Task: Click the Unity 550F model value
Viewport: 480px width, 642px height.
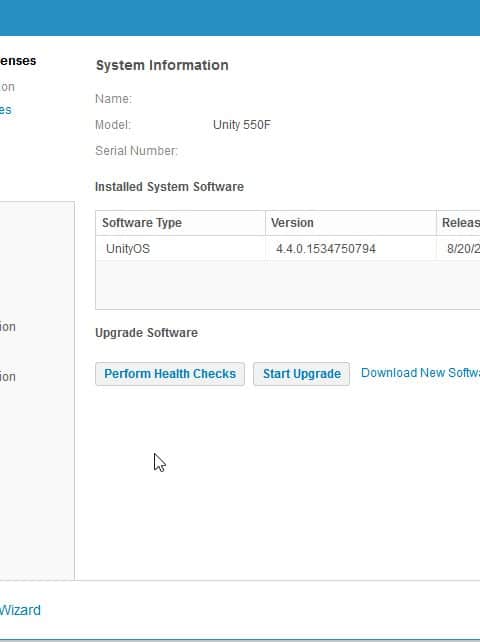Action: 242,125
